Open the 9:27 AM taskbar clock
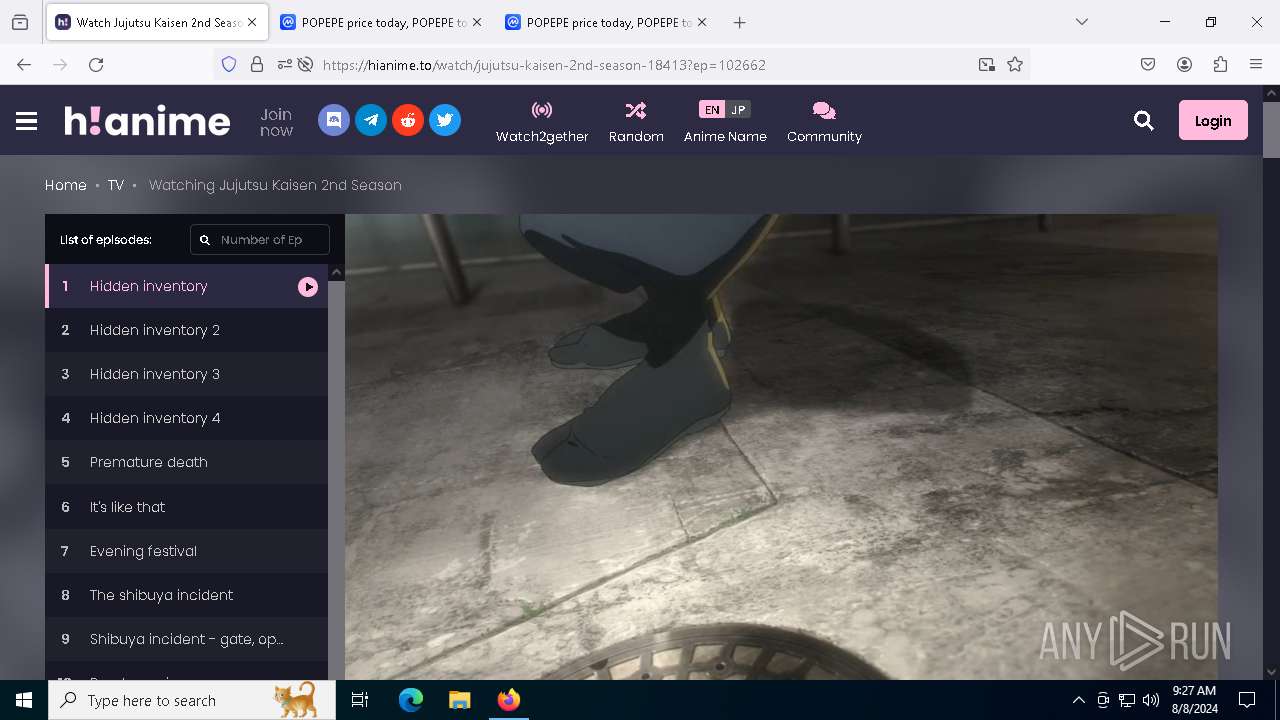 point(1194,700)
